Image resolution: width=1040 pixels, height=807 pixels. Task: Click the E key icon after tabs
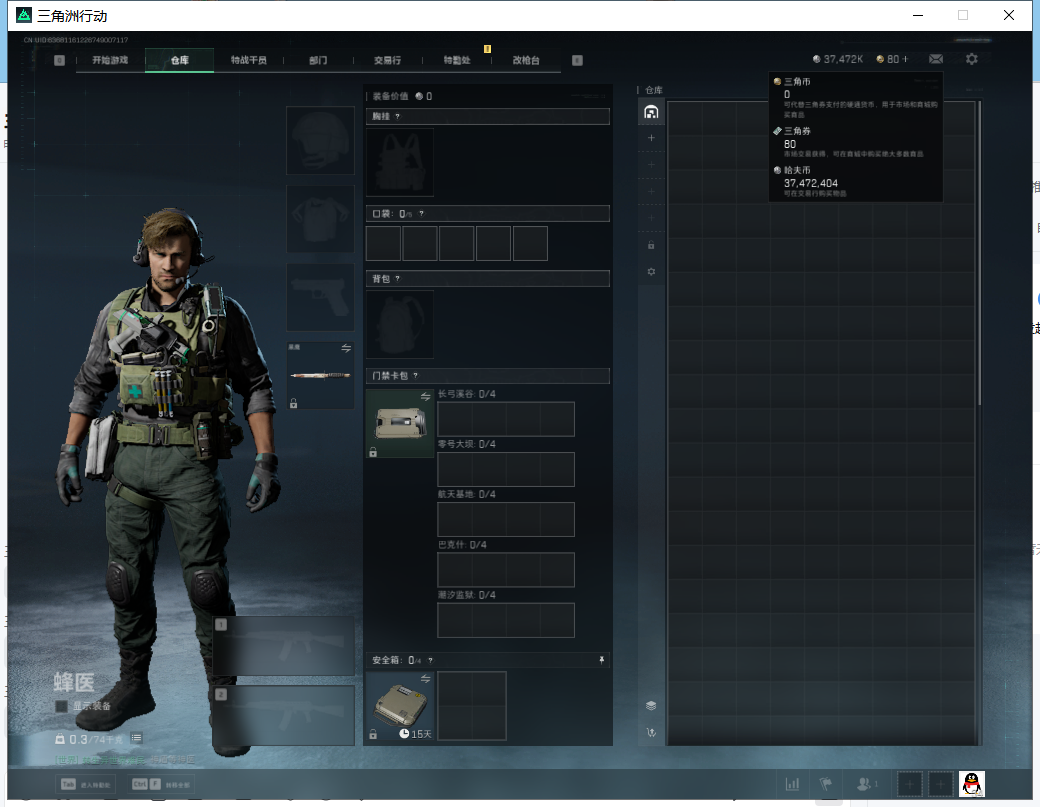[577, 60]
